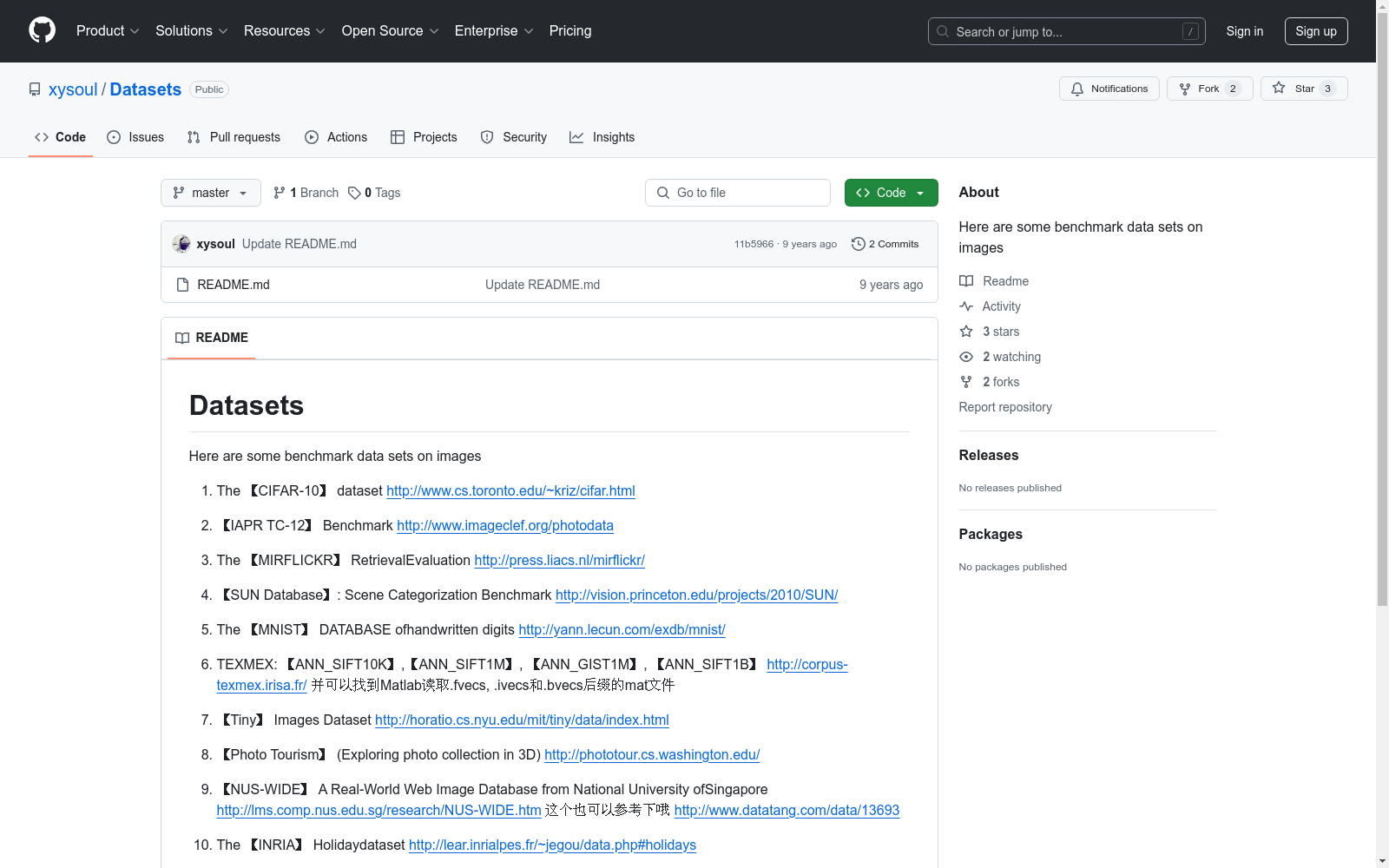
Task: Click the Sign up button
Action: [1315, 31]
